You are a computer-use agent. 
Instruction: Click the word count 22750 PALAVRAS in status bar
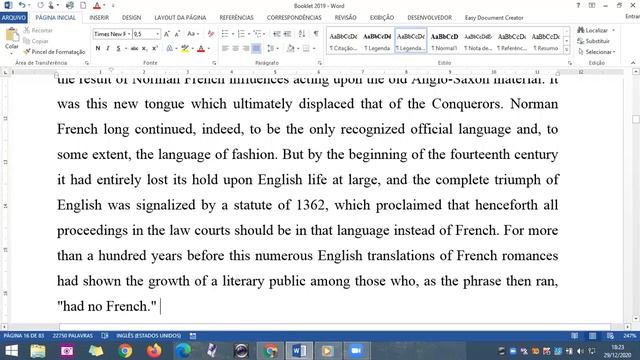73,336
